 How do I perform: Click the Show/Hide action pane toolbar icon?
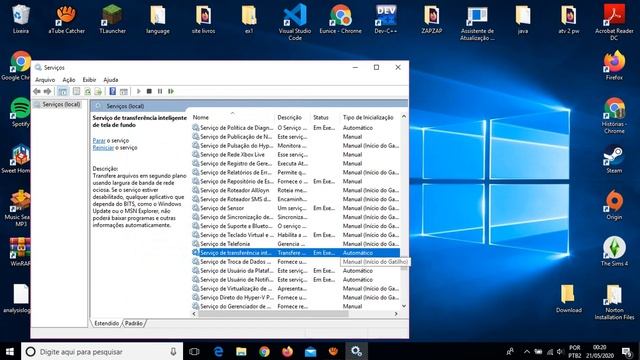[x=124, y=91]
